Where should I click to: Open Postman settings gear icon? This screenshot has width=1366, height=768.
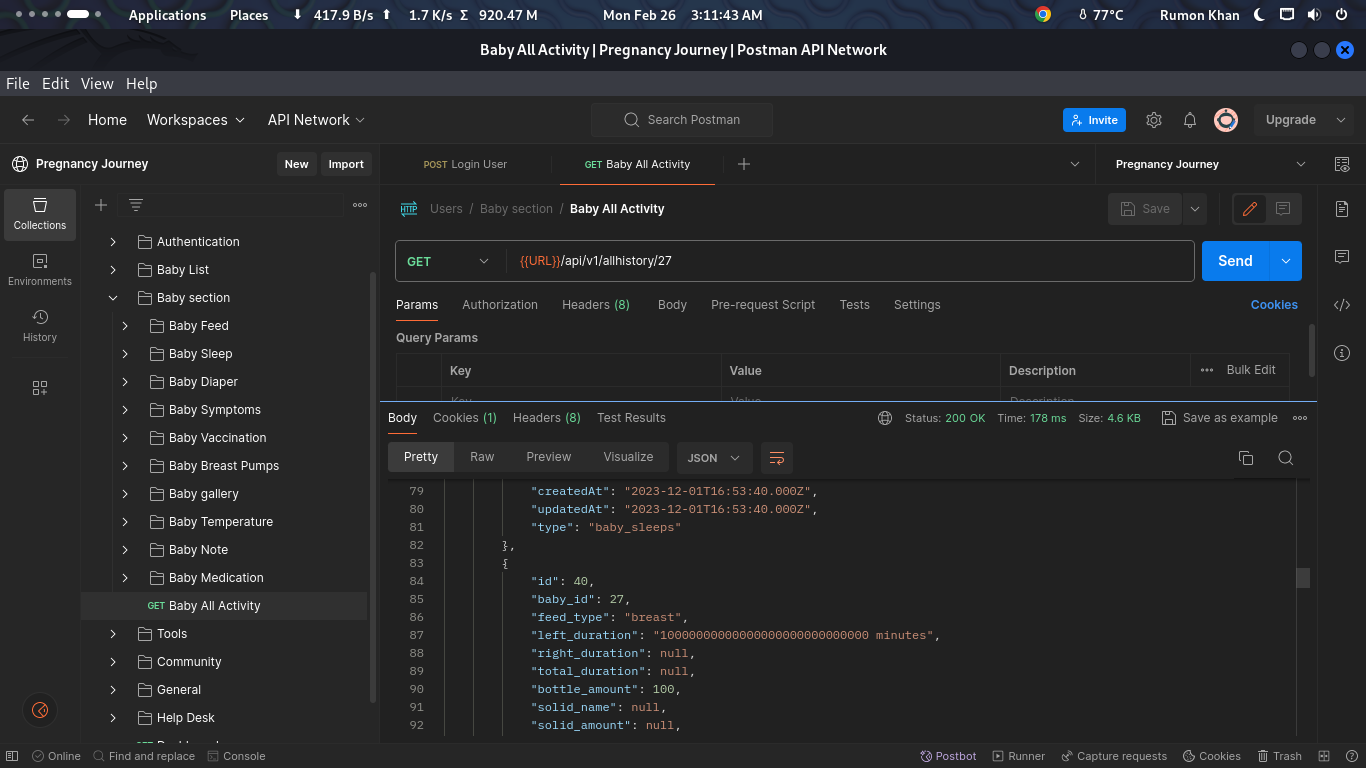point(1154,120)
